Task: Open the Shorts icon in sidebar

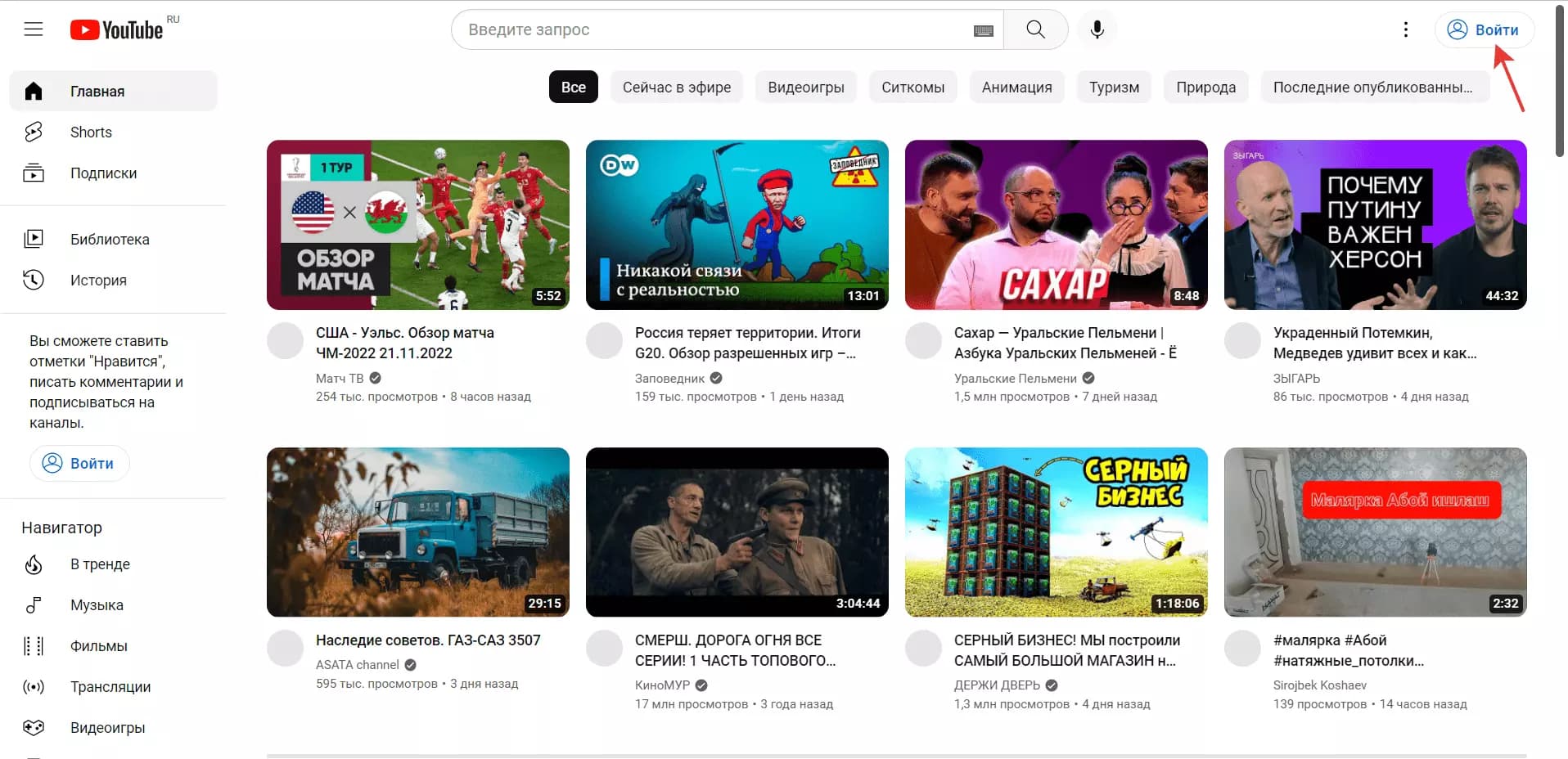Action: pos(34,132)
